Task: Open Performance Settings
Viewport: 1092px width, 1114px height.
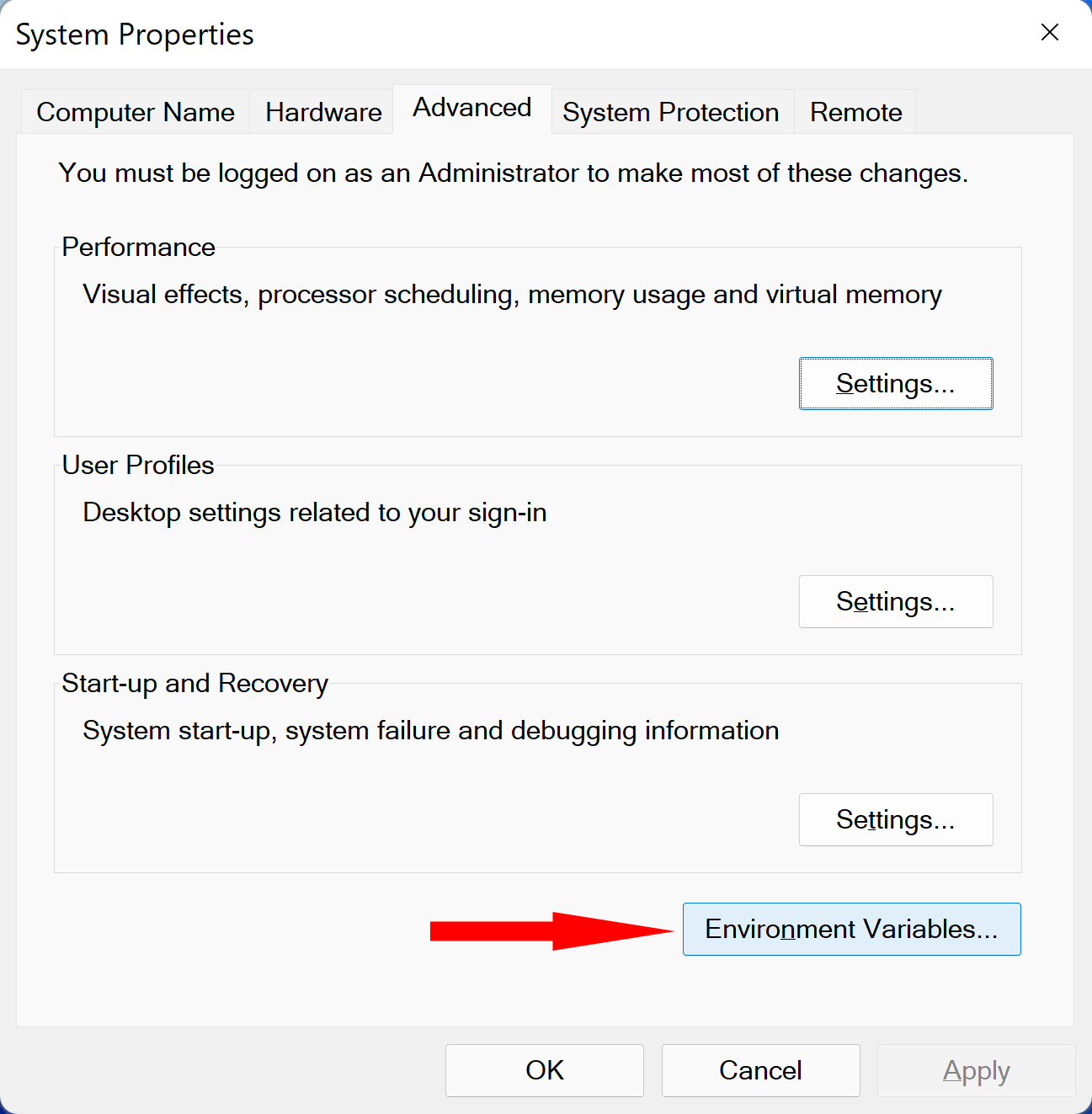Action: (x=895, y=384)
